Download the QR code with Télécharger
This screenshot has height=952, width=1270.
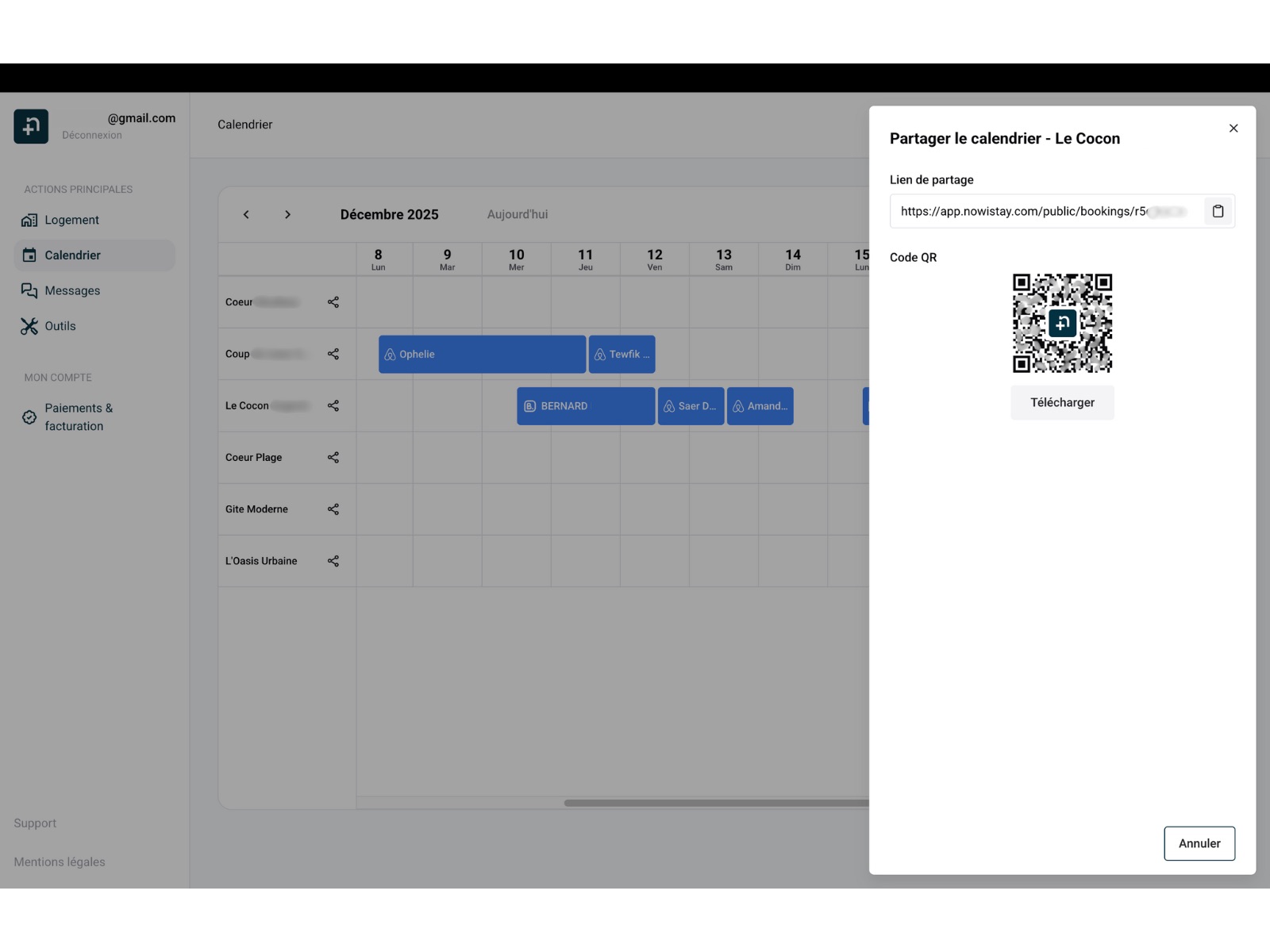1062,402
